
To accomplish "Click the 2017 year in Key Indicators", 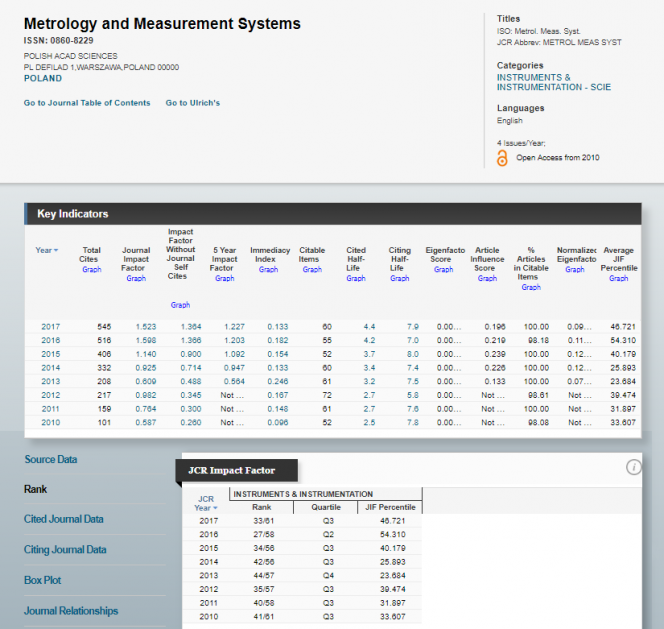I will click(50, 327).
